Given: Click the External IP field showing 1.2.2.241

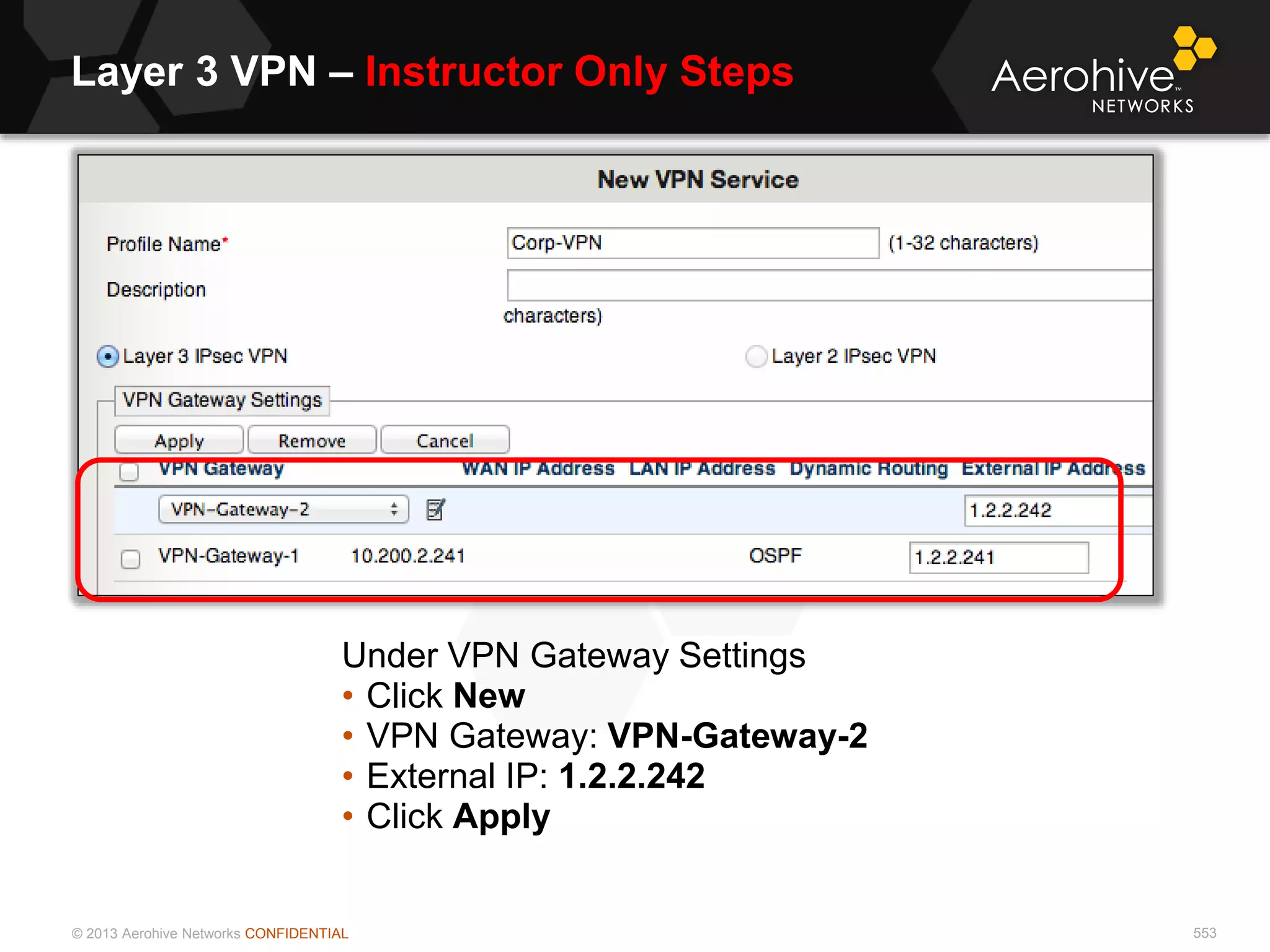Looking at the screenshot, I should pyautogui.click(x=998, y=557).
